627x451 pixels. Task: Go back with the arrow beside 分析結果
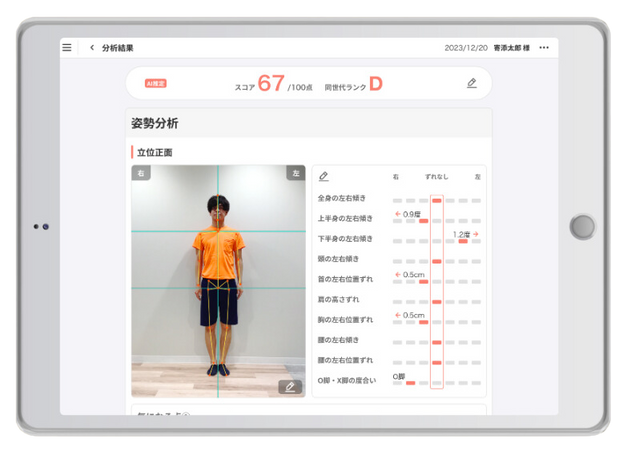click(92, 47)
